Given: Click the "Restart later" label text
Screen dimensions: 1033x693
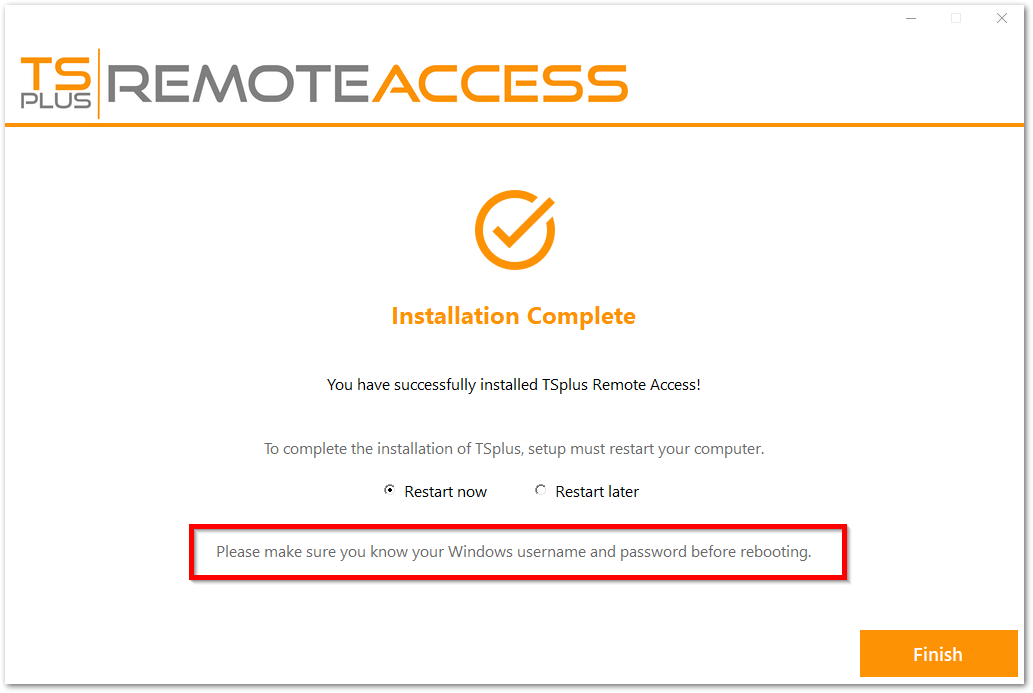Looking at the screenshot, I should coord(597,492).
